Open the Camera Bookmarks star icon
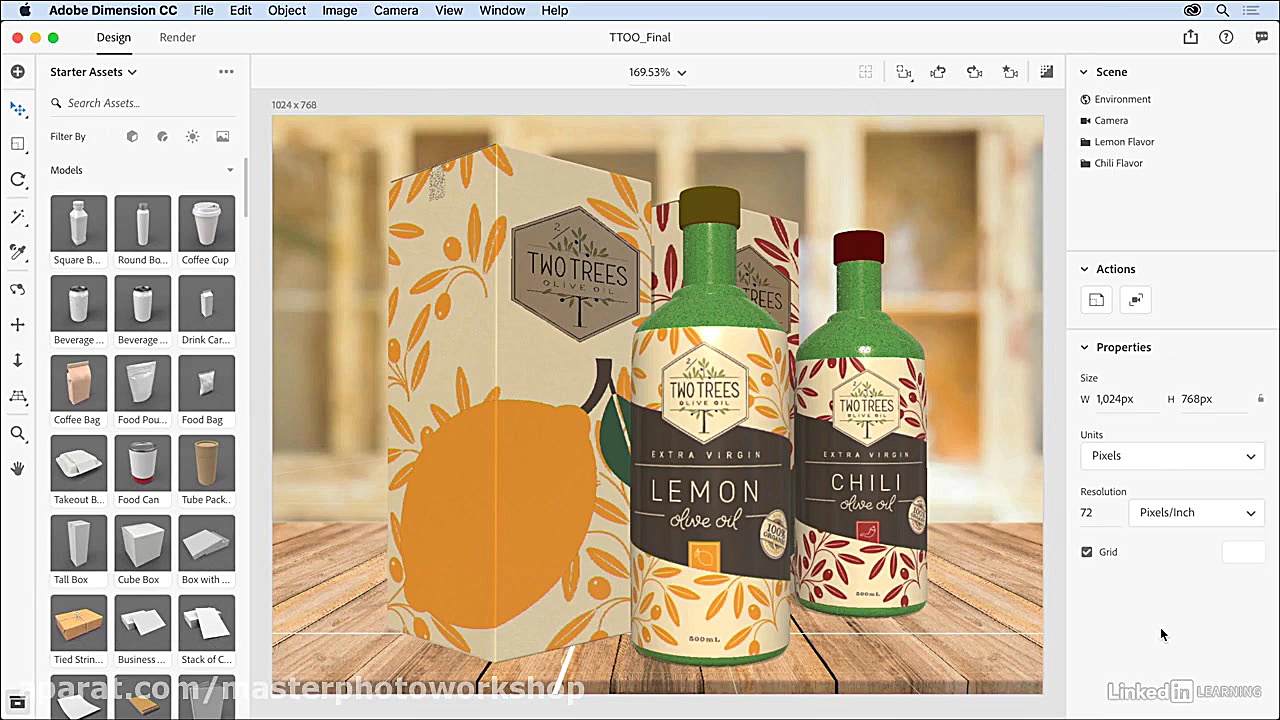This screenshot has width=1280, height=720. [1010, 72]
